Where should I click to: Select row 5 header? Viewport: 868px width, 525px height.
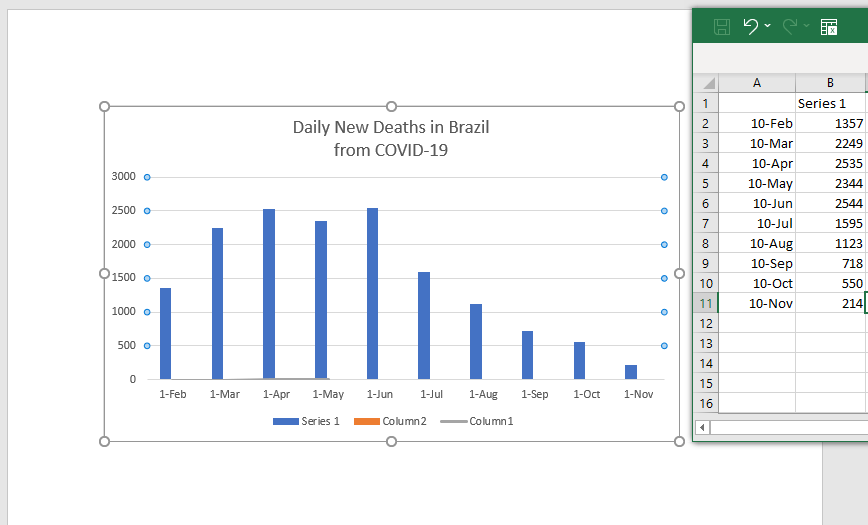point(705,183)
